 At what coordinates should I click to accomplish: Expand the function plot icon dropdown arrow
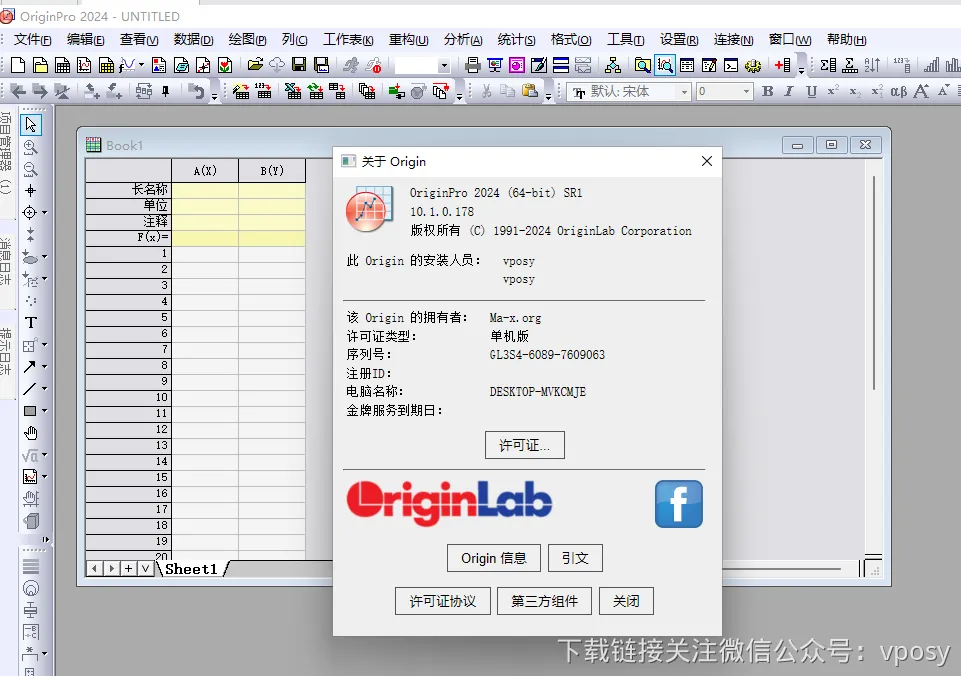[x=141, y=65]
